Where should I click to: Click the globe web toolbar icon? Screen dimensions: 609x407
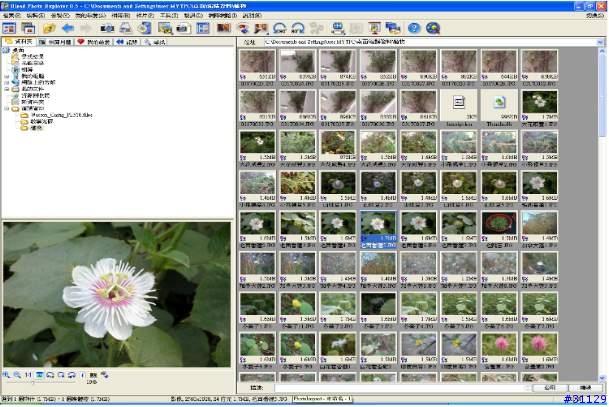click(x=433, y=28)
